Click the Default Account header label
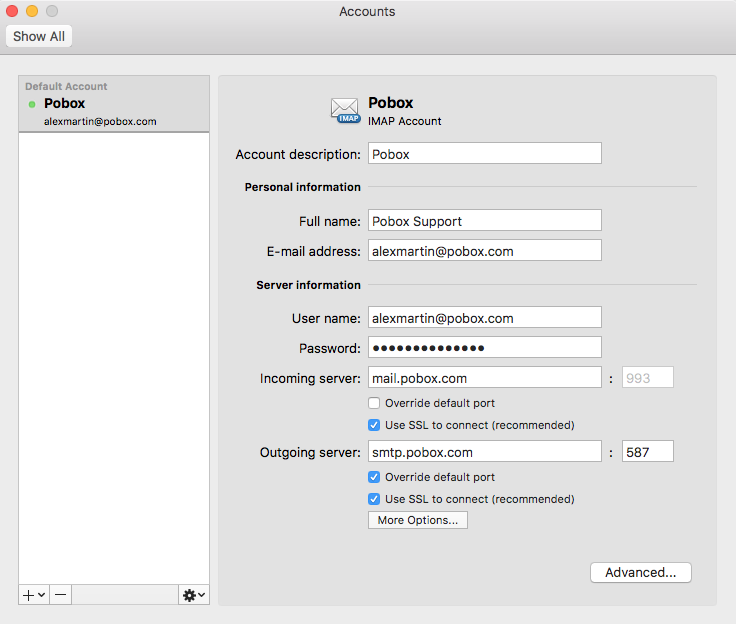 66,86
